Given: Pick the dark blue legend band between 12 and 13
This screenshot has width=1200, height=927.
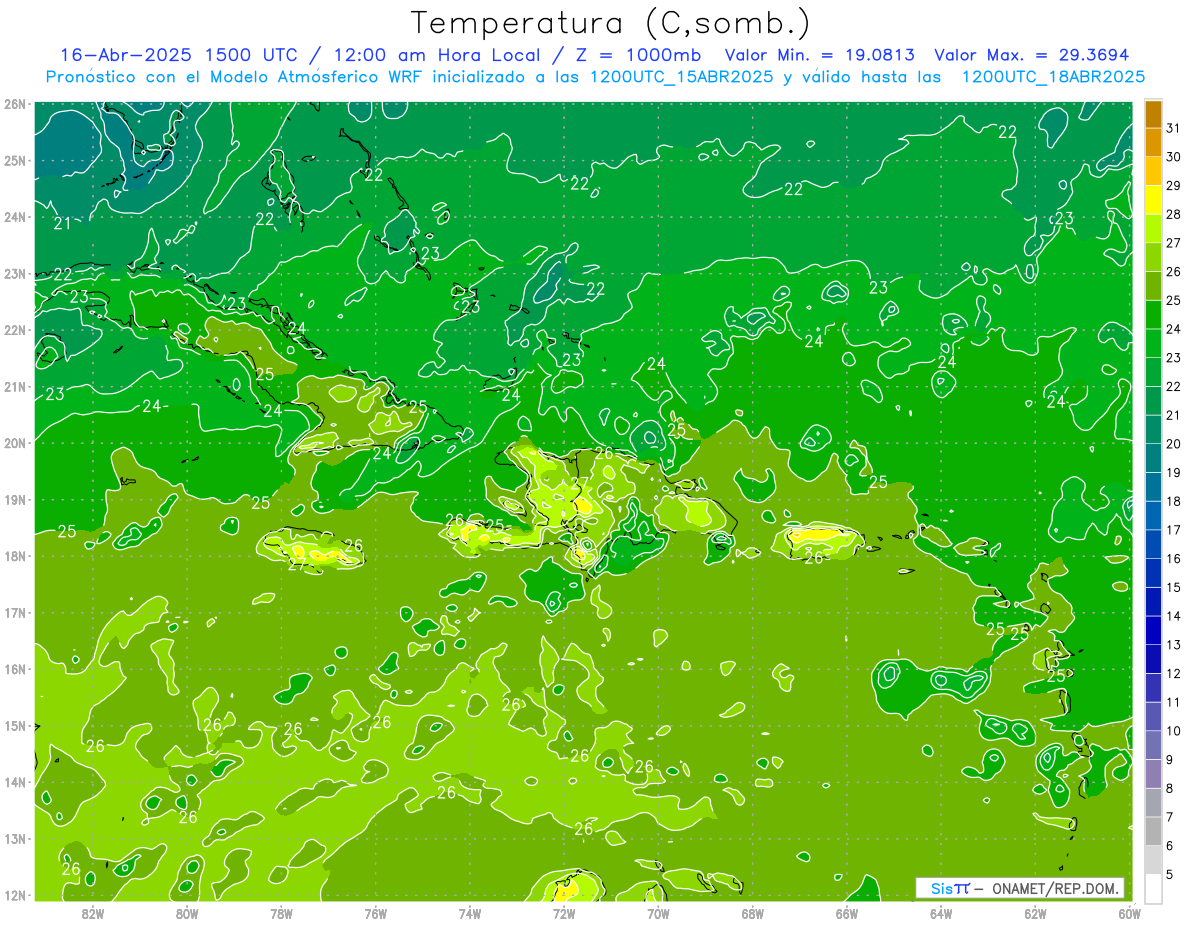Looking at the screenshot, I should click(1153, 659).
